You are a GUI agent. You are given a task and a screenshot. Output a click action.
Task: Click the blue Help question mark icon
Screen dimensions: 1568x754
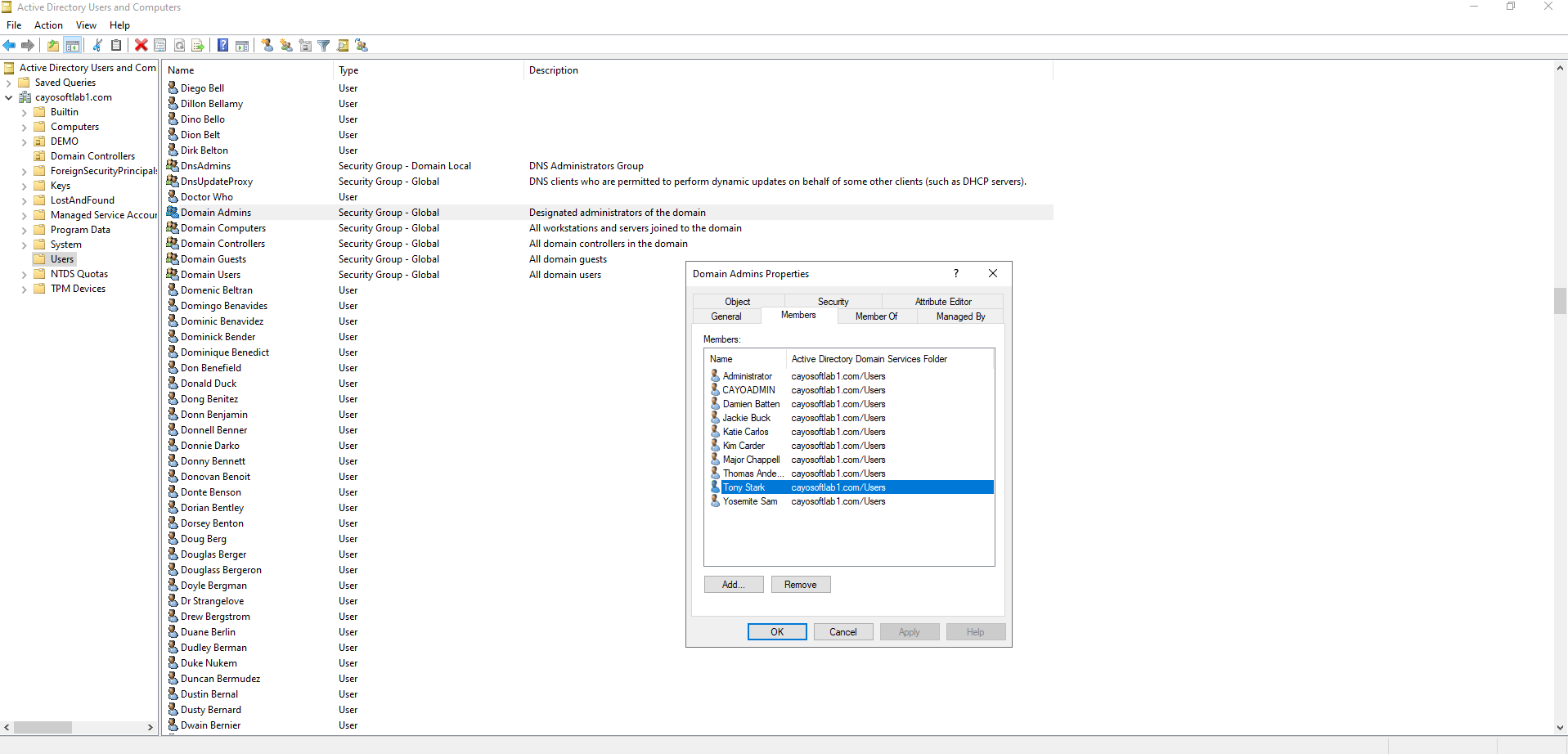click(x=222, y=46)
